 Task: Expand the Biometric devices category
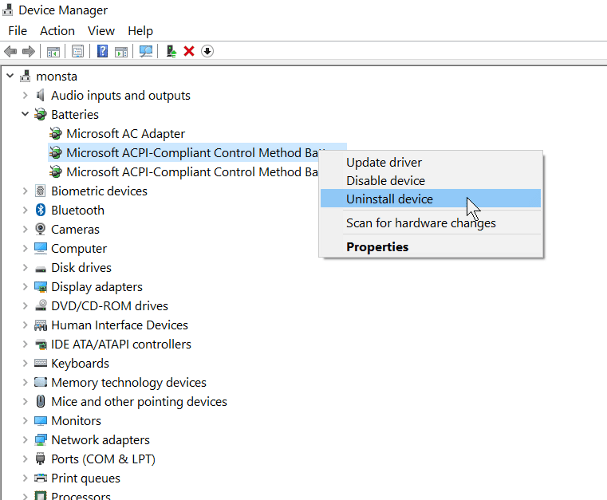(25, 191)
